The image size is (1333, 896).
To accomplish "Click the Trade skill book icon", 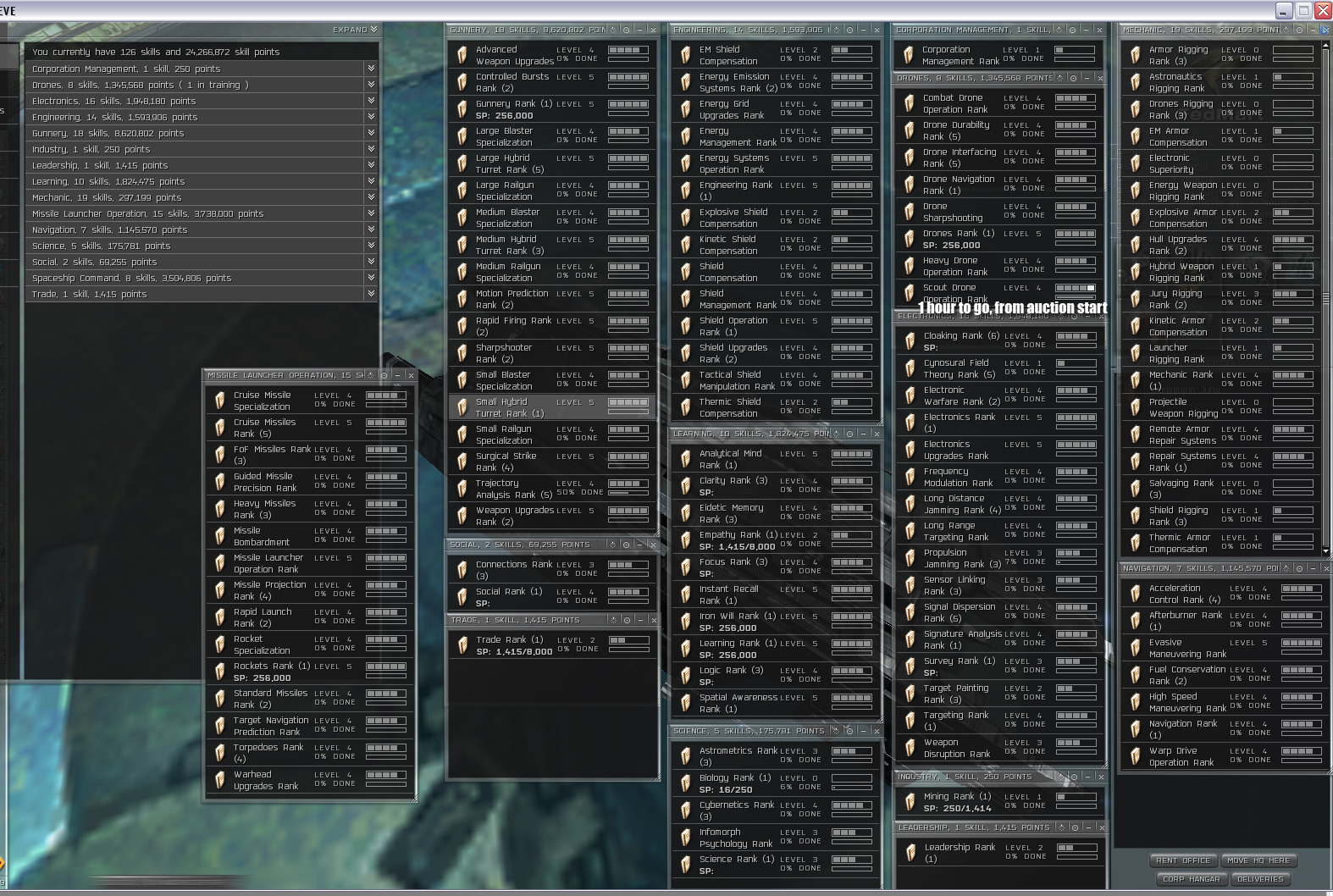I will 462,645.
